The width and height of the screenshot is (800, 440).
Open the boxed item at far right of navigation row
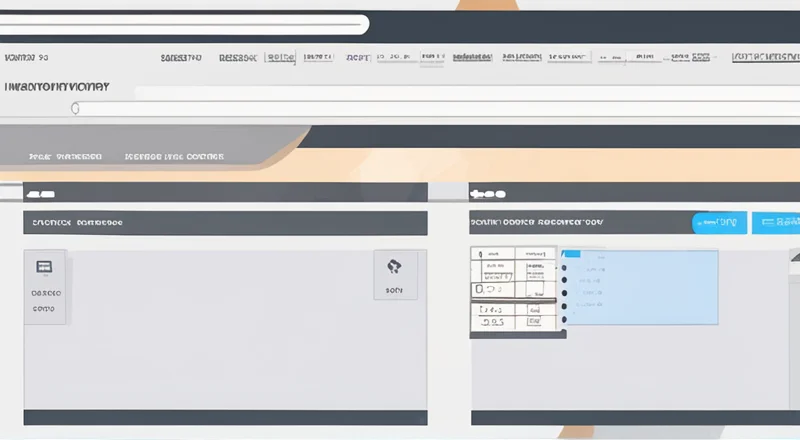coord(765,58)
